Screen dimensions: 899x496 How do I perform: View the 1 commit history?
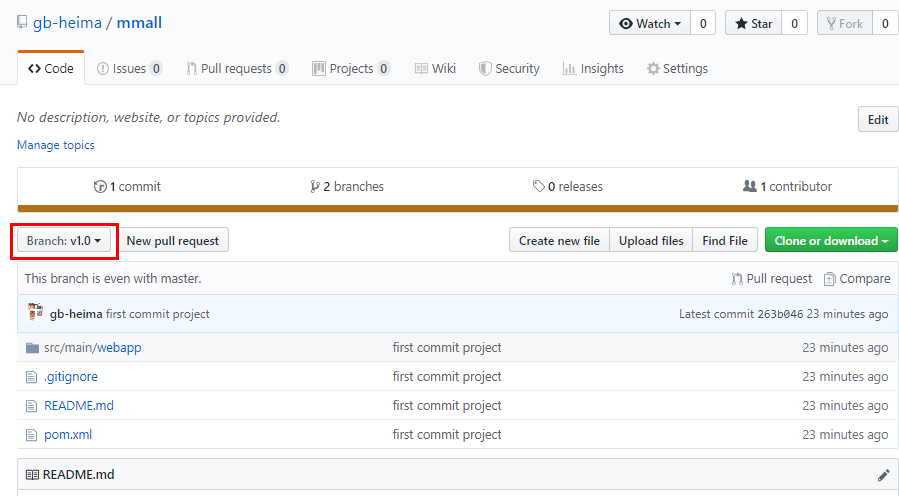point(127,186)
